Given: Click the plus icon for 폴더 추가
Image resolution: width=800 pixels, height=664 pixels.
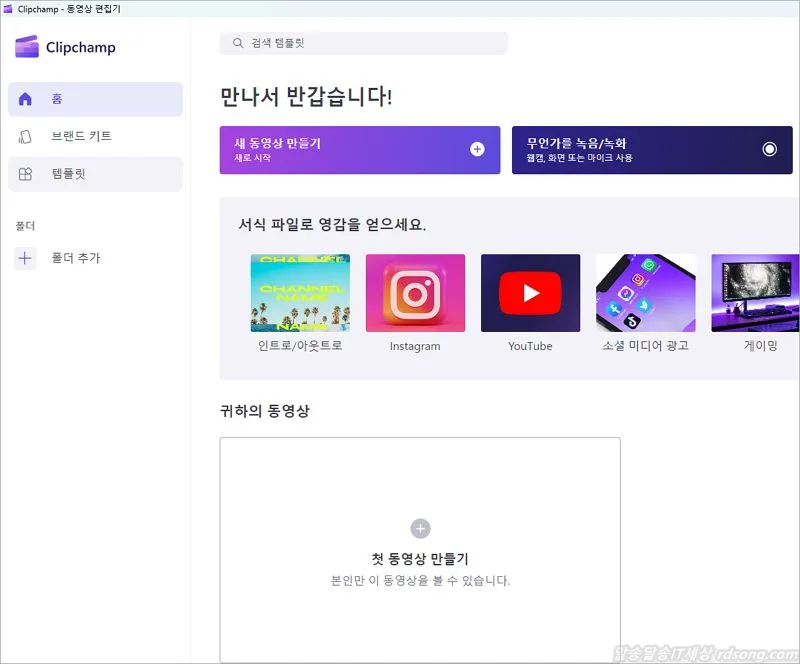Looking at the screenshot, I should 26,258.
